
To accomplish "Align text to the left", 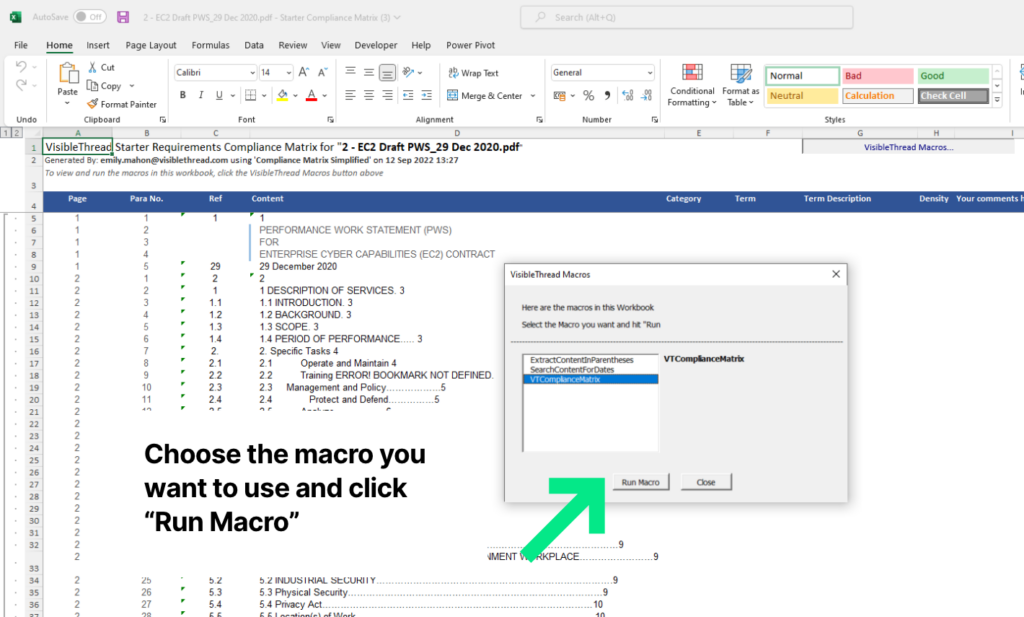I will click(x=351, y=95).
